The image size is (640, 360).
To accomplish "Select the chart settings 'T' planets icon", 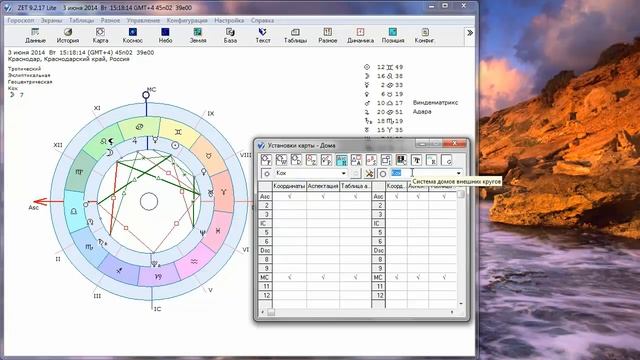I will 266,160.
